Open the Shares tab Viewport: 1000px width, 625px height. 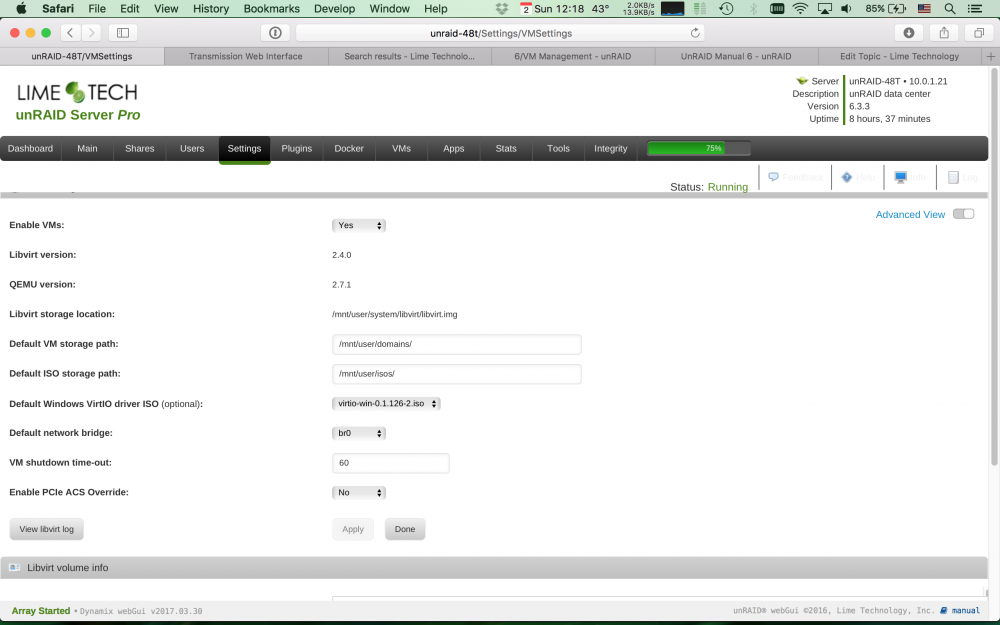(x=140, y=148)
